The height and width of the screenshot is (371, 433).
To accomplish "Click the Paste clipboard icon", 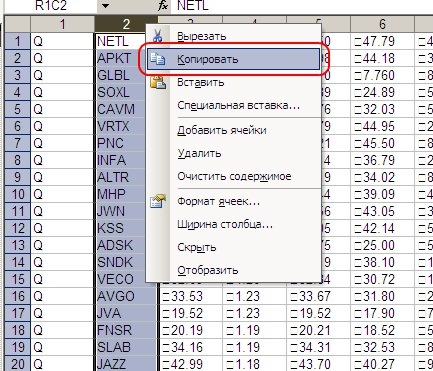I will (x=158, y=82).
